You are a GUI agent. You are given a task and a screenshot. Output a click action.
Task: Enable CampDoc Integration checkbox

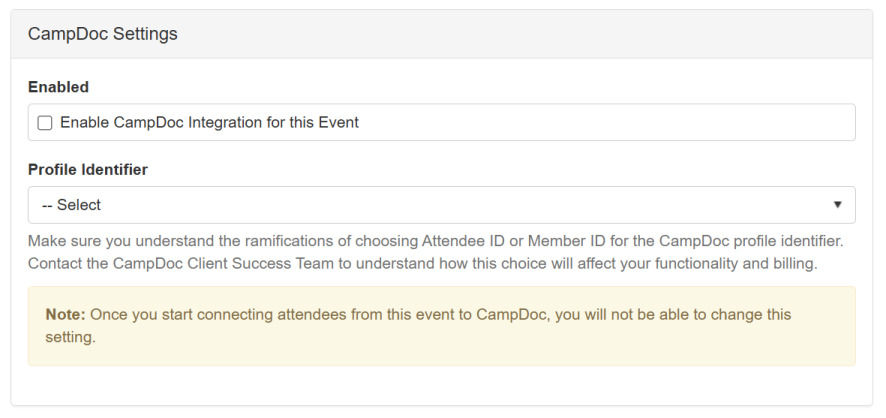click(x=44, y=123)
